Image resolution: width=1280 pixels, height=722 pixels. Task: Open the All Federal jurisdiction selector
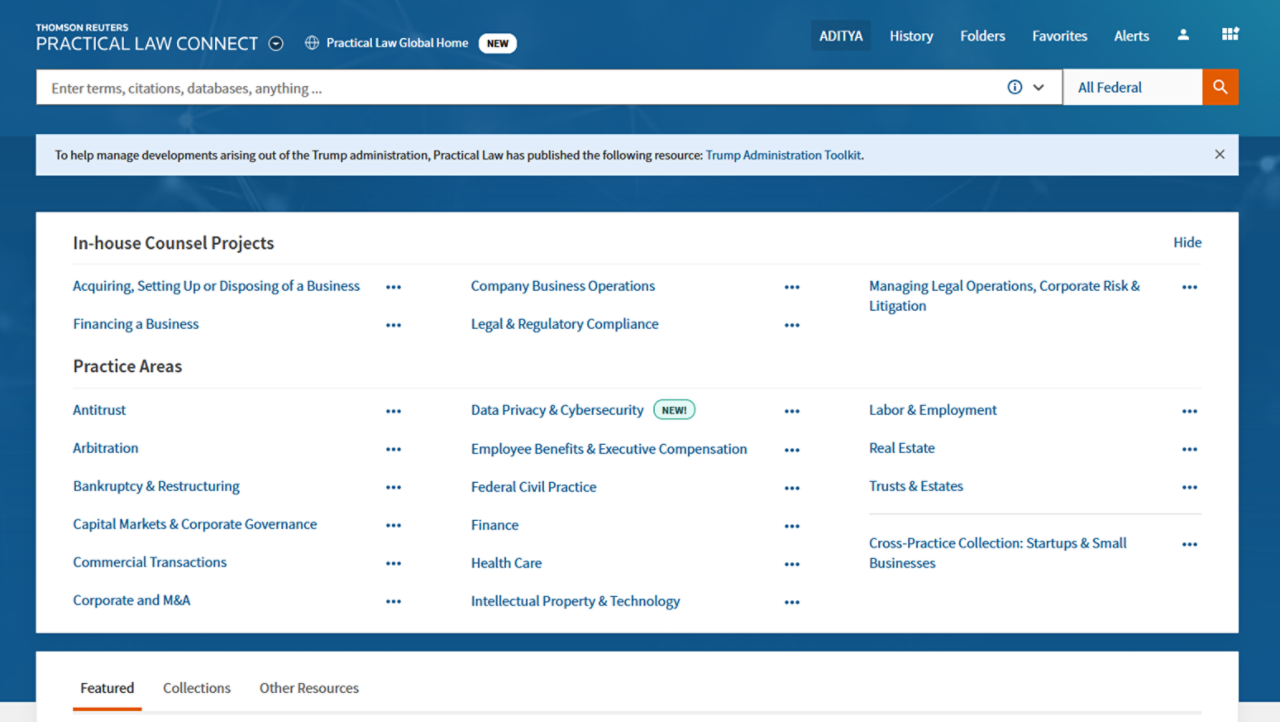[1131, 87]
